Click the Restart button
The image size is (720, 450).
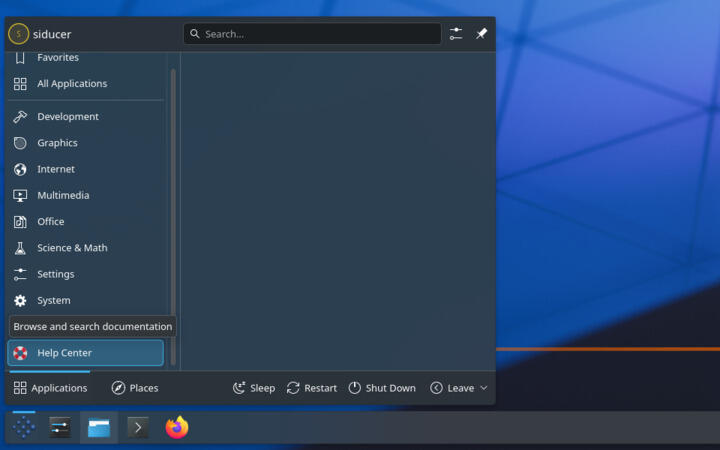(x=312, y=388)
